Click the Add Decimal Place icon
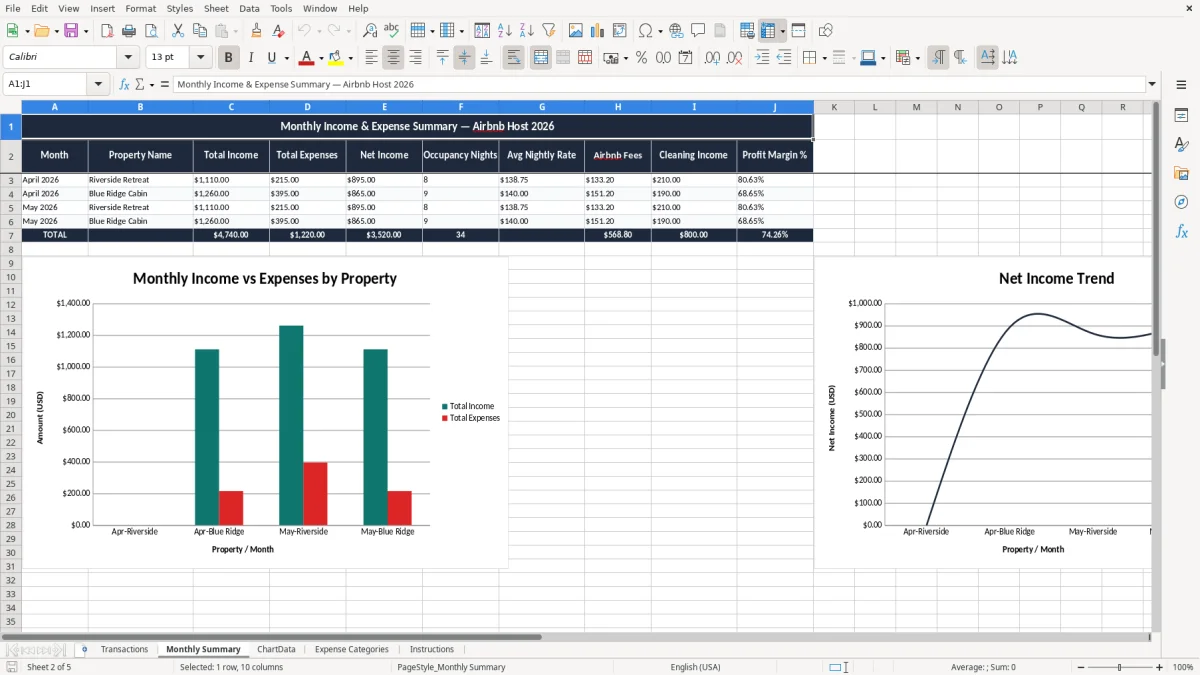 pos(713,58)
